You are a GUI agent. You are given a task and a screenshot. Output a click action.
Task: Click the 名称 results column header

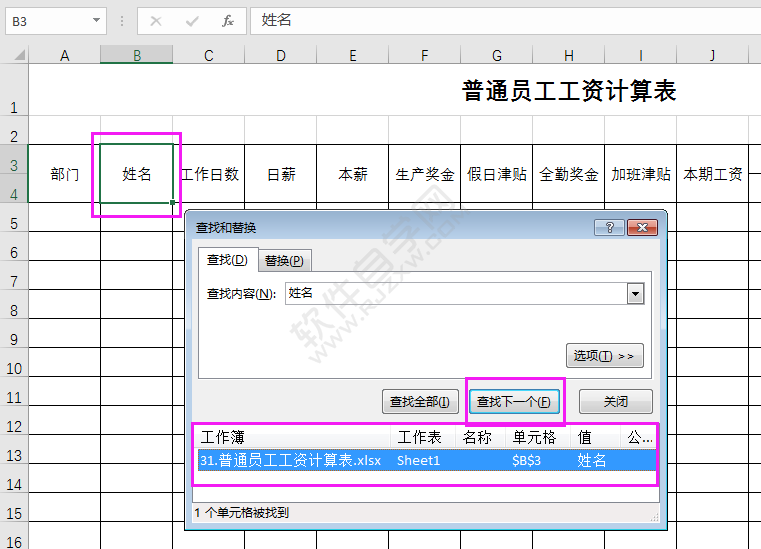[480, 437]
